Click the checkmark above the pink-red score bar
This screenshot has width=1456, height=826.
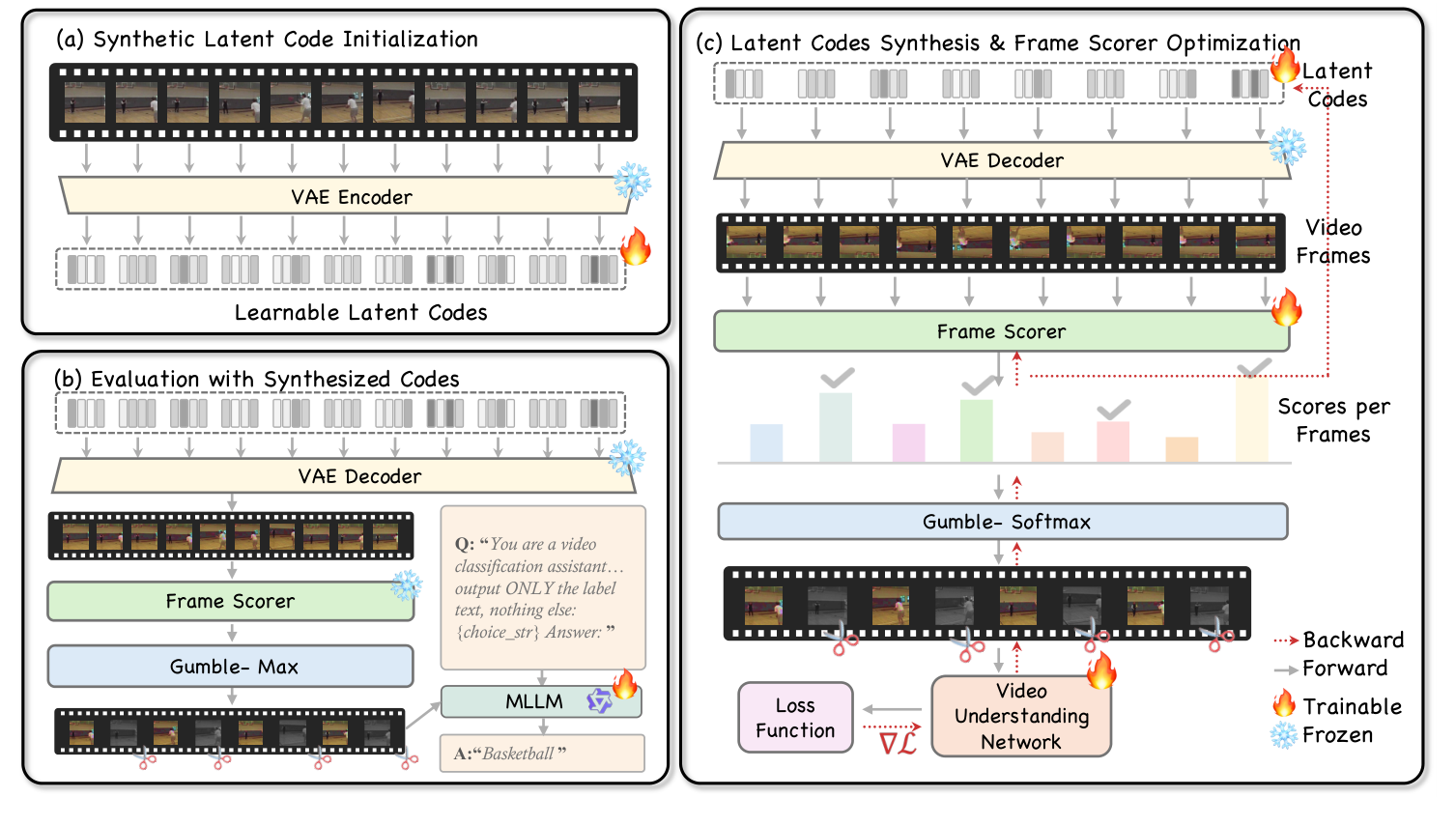1113,411
